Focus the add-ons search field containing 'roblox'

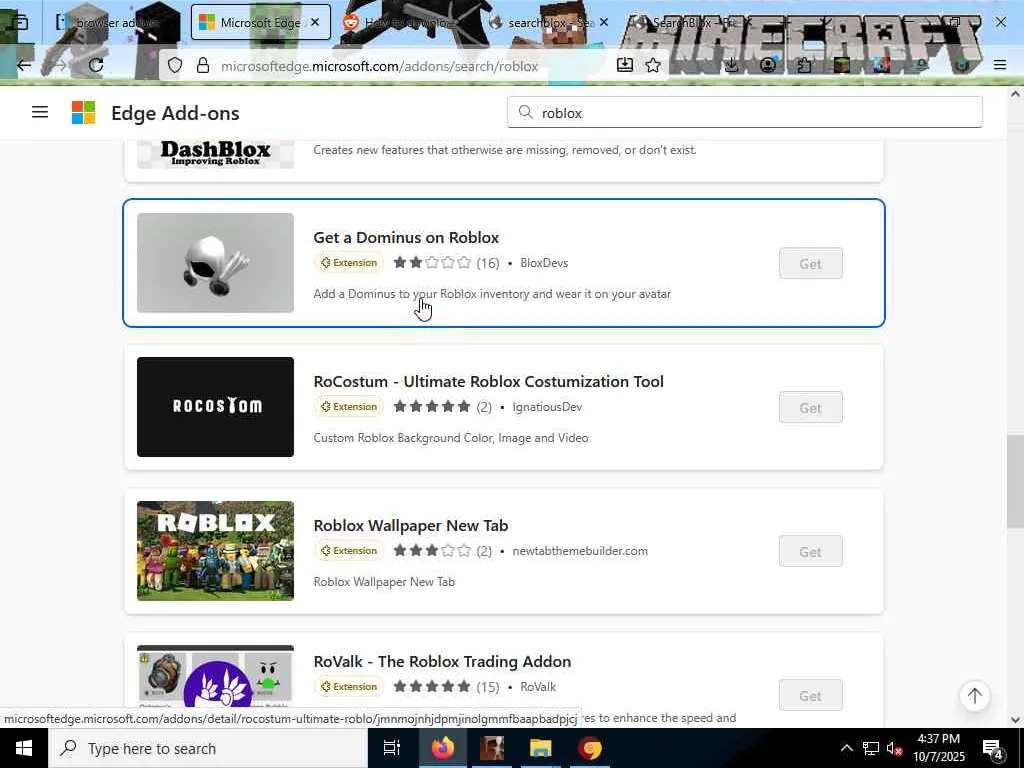tap(744, 112)
